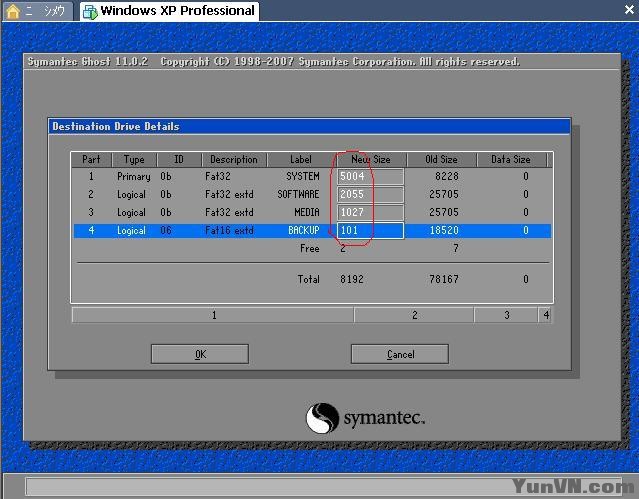Open the Home tab with house icon
The image size is (639, 499).
(38, 11)
